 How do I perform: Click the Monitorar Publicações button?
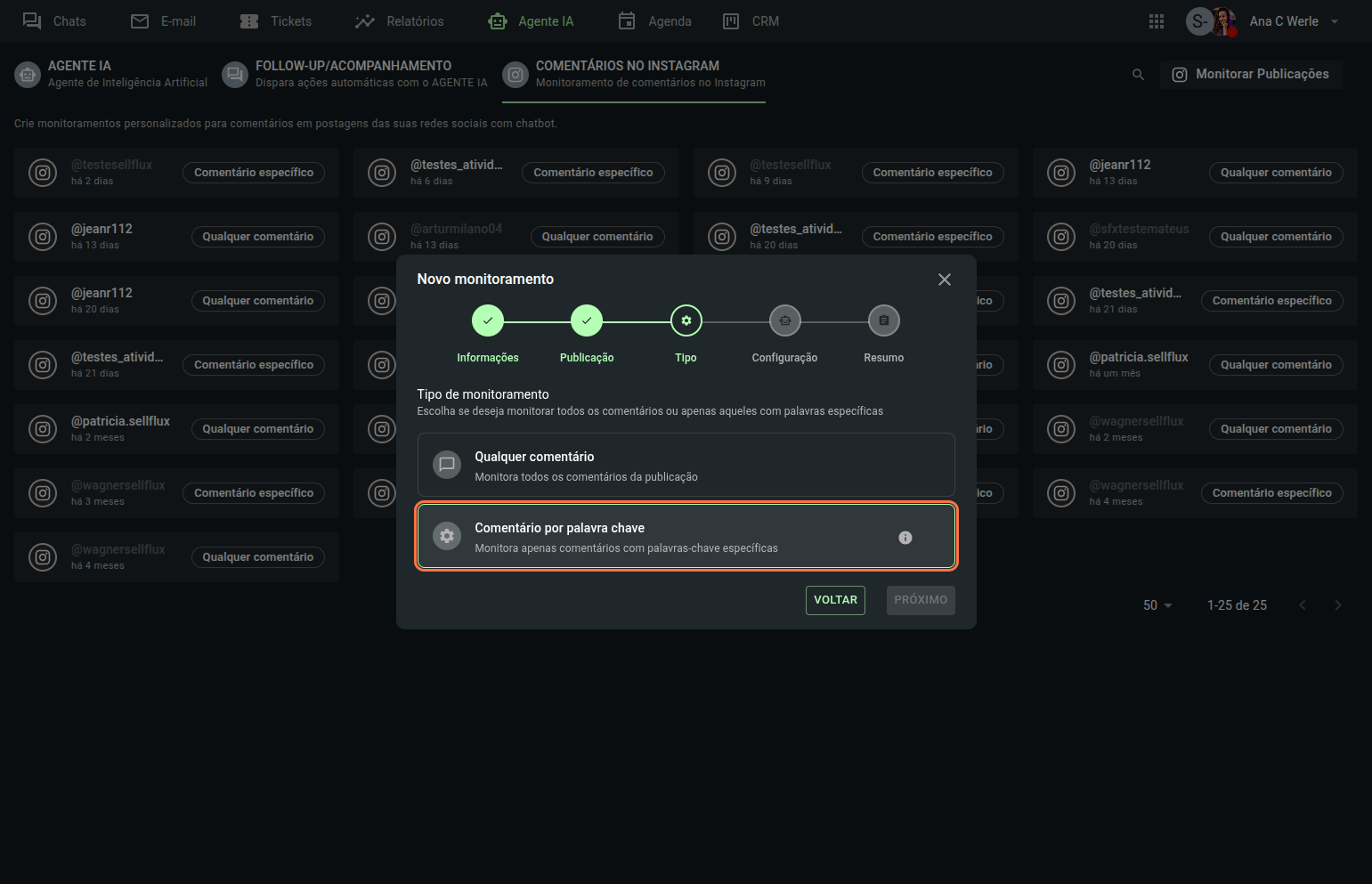click(x=1251, y=75)
